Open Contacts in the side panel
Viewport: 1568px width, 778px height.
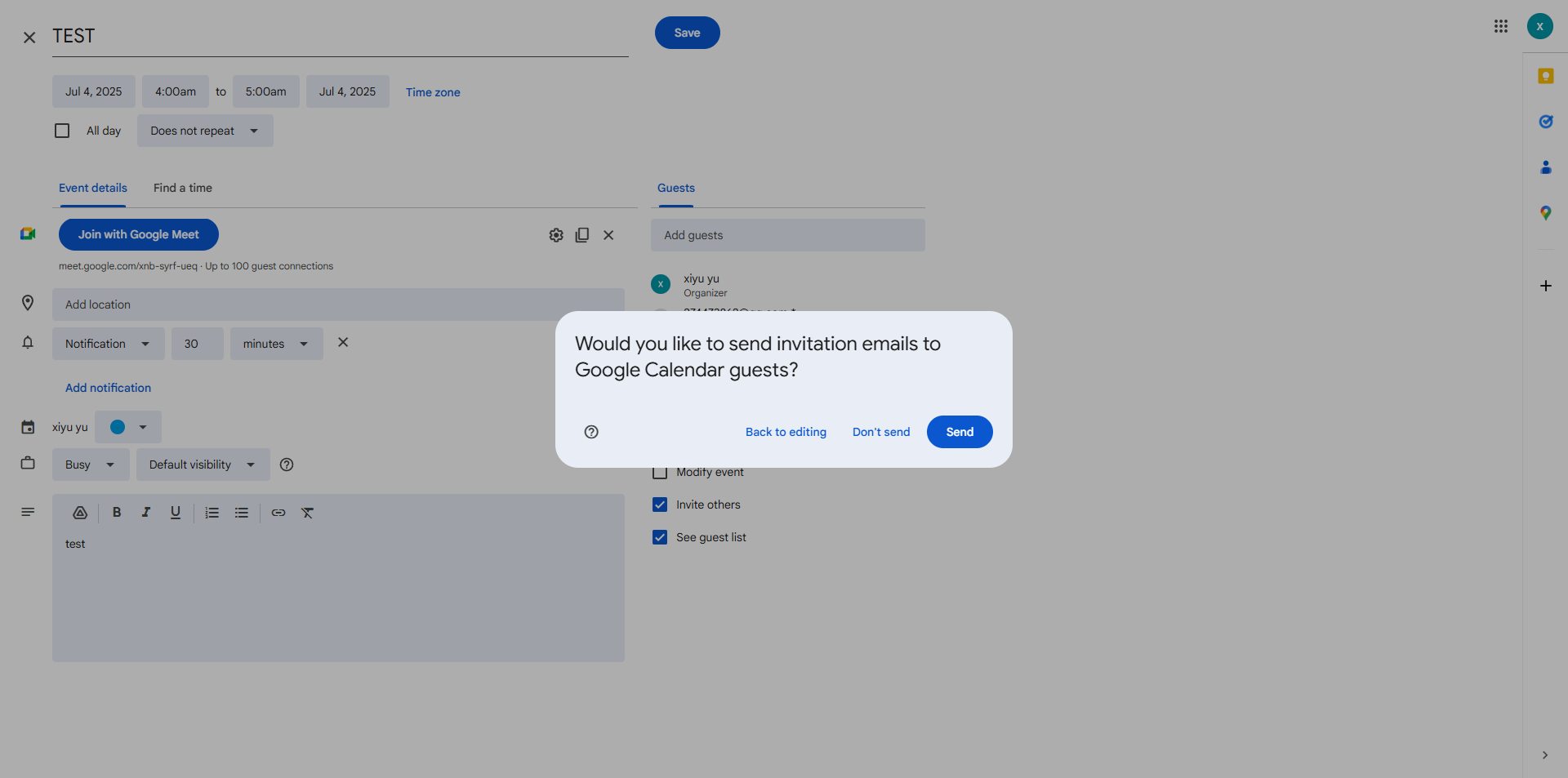click(x=1545, y=167)
